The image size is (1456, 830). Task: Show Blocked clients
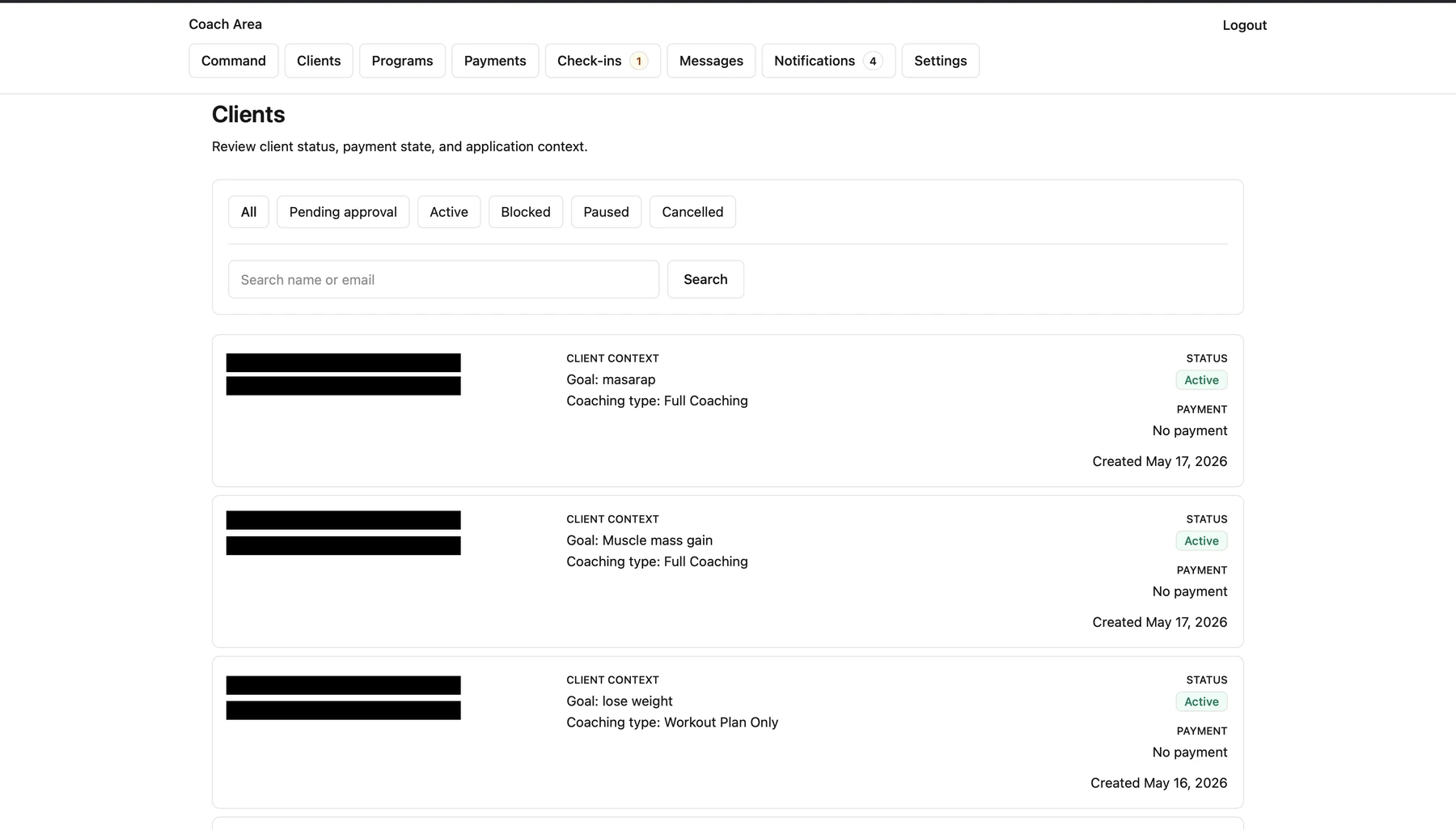coord(526,212)
